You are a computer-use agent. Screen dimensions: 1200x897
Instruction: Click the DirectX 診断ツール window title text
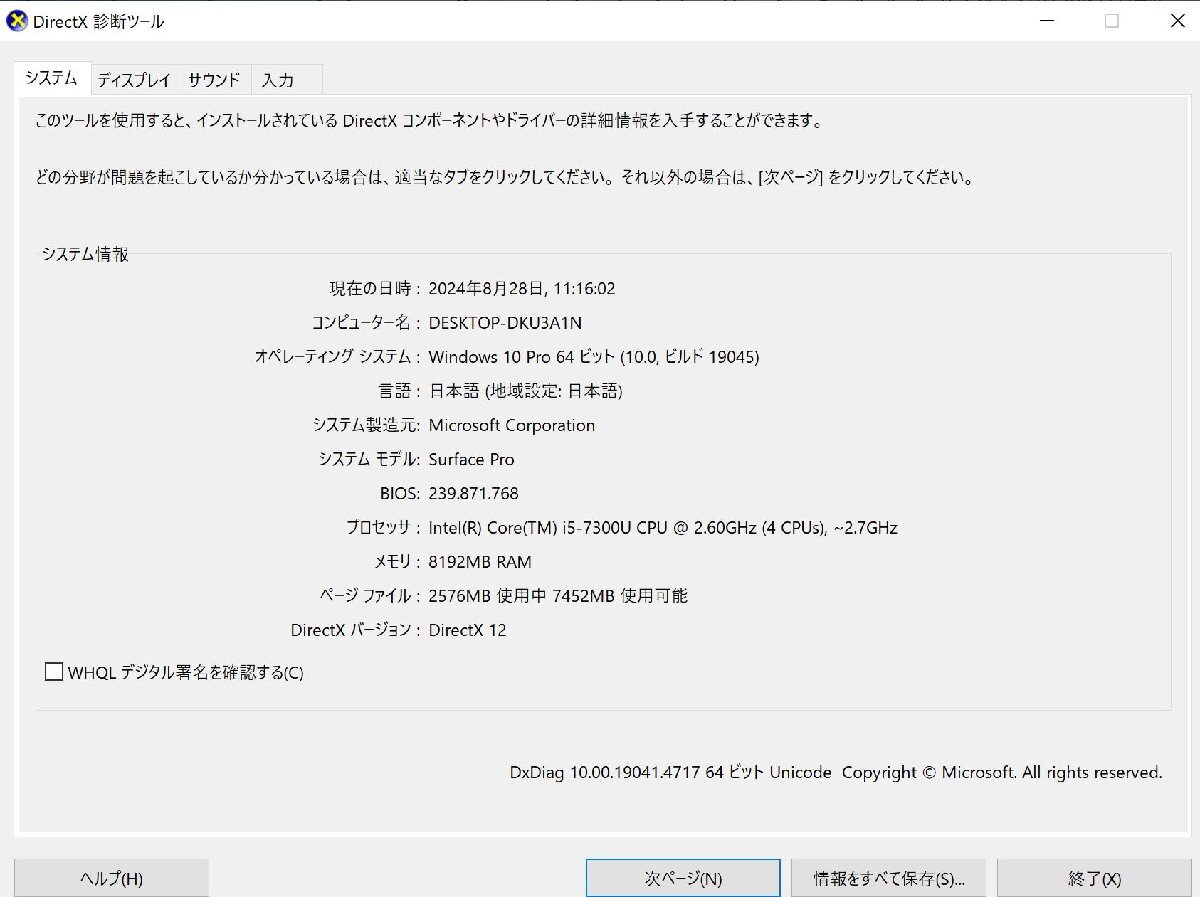99,21
